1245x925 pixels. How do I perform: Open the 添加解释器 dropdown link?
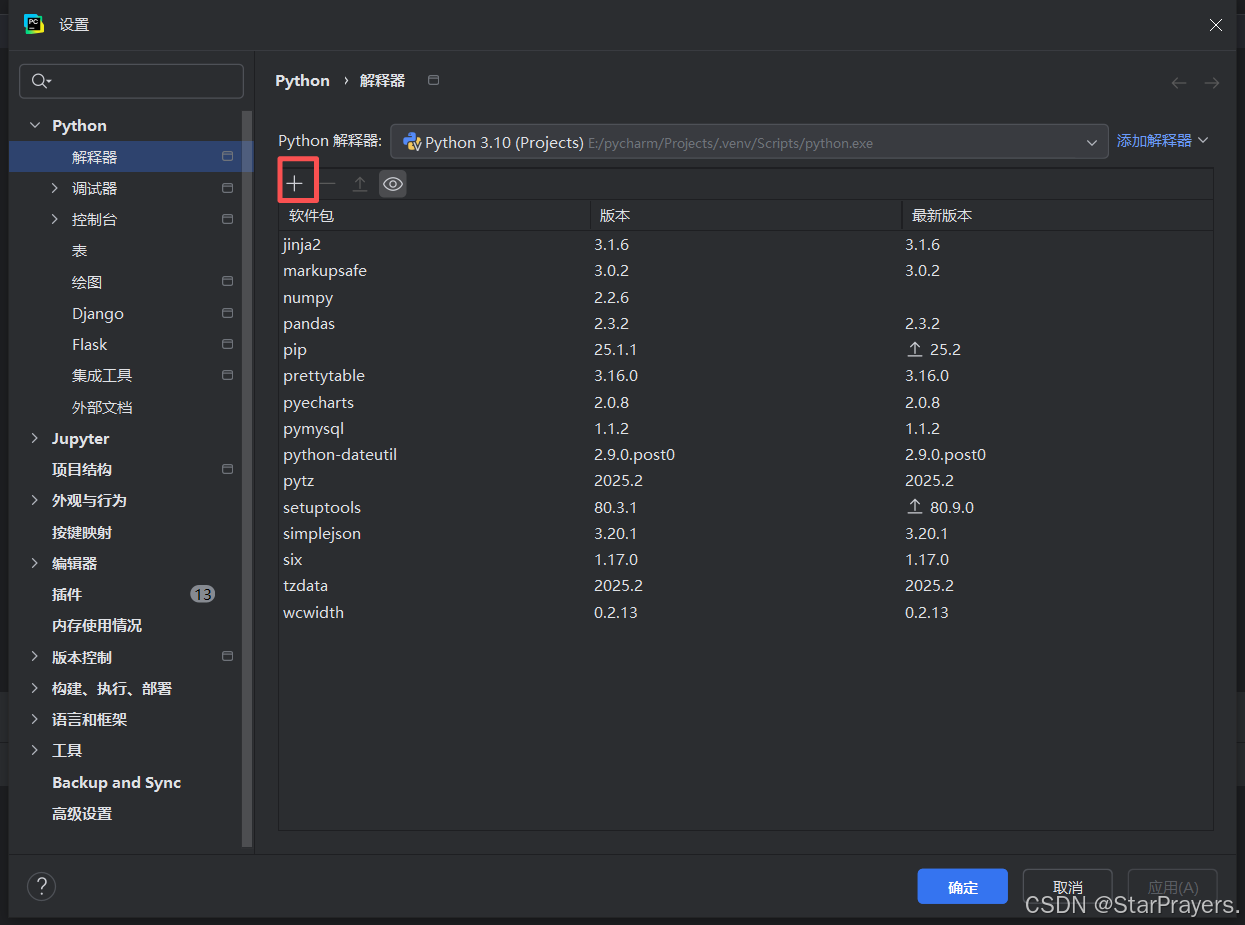1163,141
